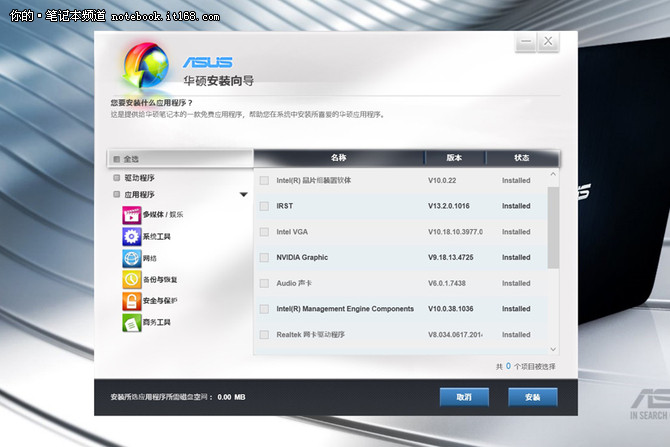The height and width of the screenshot is (447, 670).
Task: Tick the Intel(R) chipset software checkbox
Action: point(264,180)
